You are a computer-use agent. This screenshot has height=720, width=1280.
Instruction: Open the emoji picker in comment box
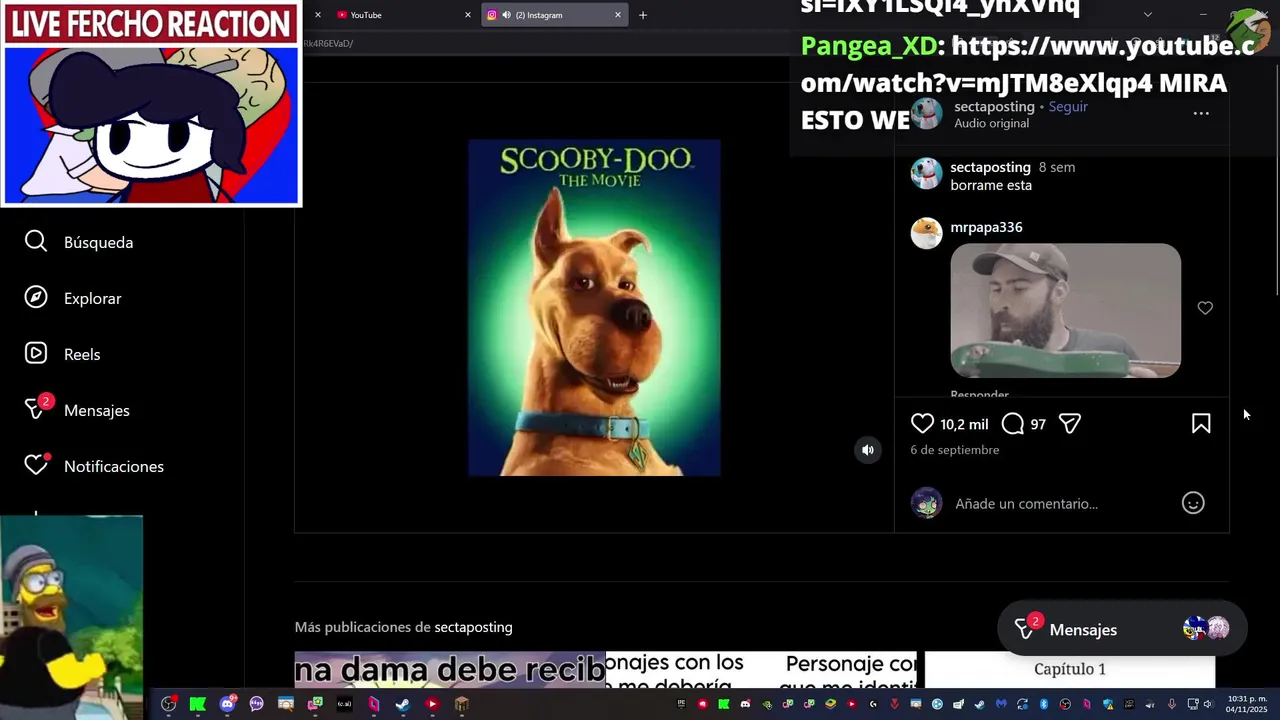coord(1193,503)
